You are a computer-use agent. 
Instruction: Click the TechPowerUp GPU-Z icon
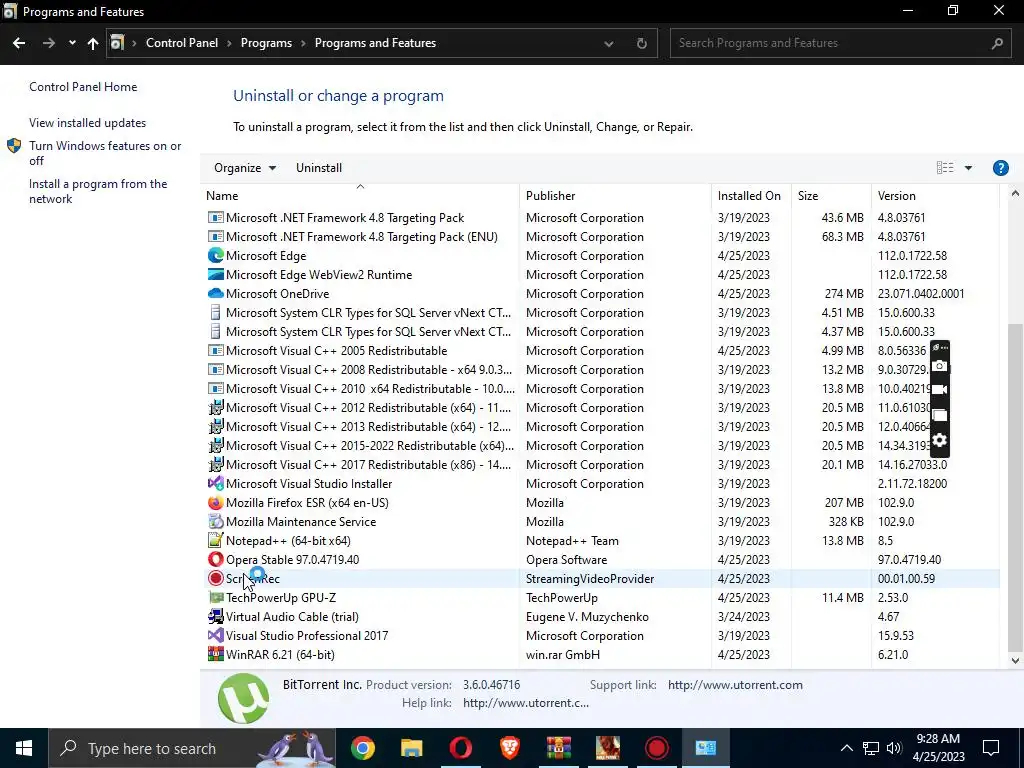pos(216,597)
